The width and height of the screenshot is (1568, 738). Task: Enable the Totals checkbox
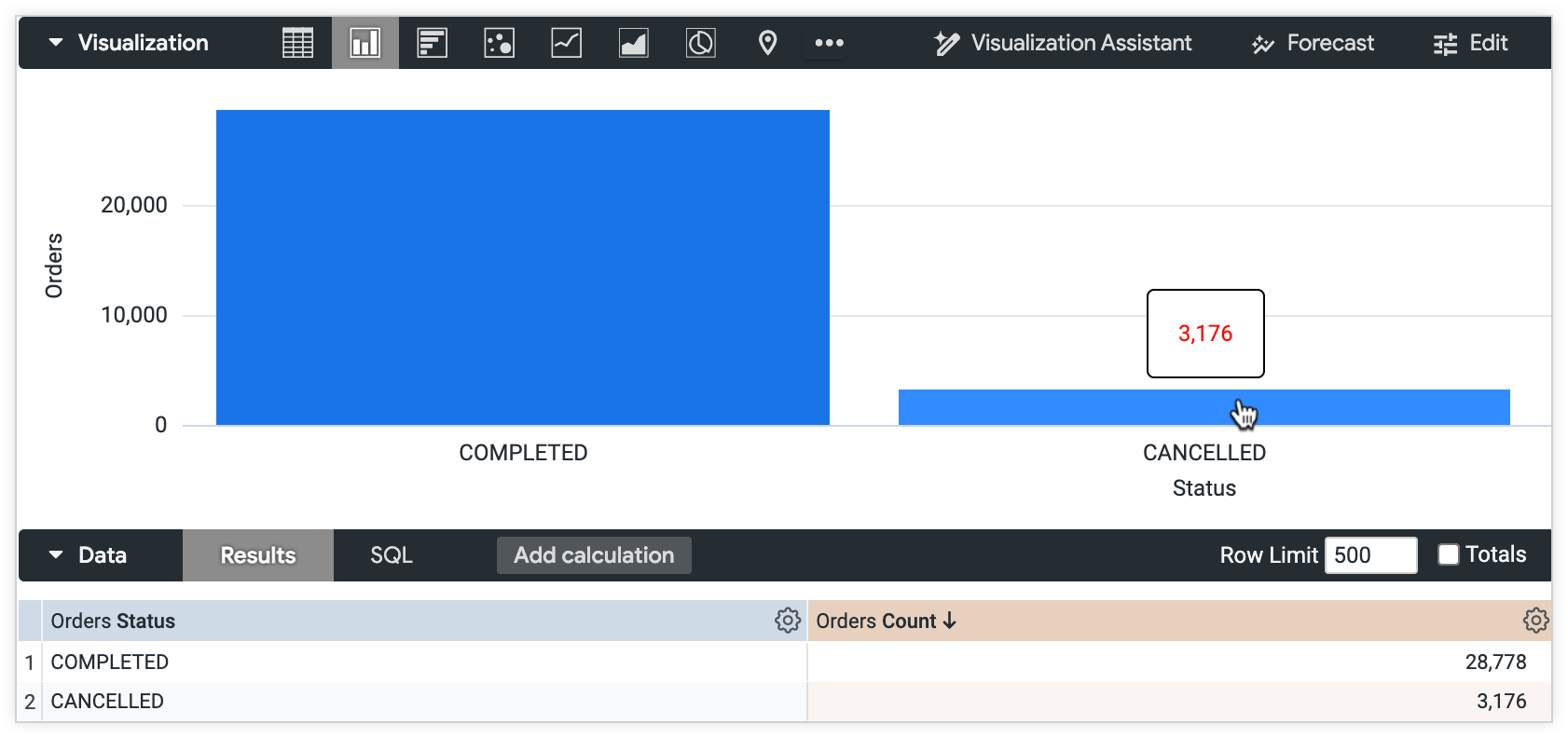click(x=1448, y=554)
